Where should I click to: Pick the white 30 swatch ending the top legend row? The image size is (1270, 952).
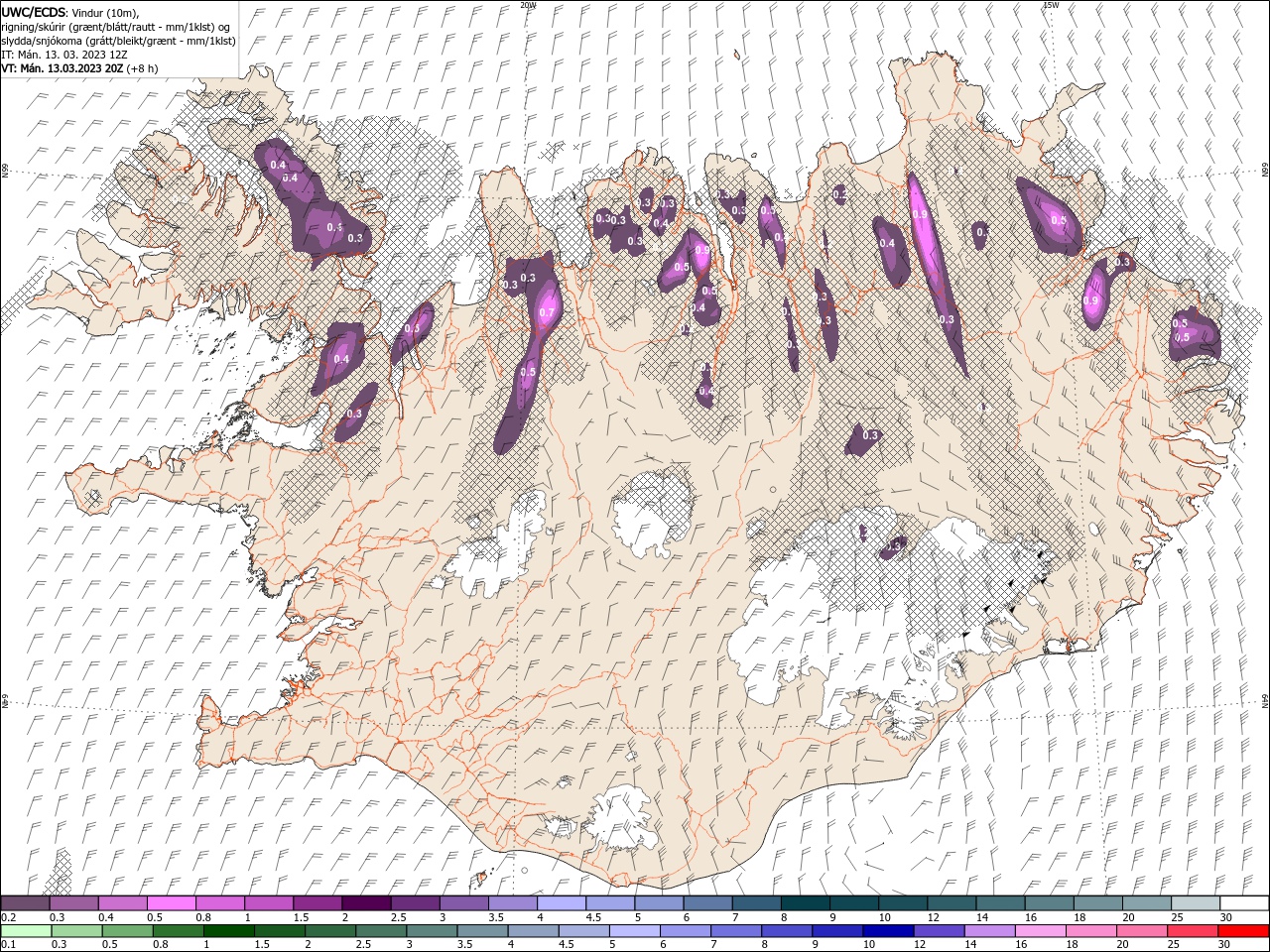pos(1244,903)
